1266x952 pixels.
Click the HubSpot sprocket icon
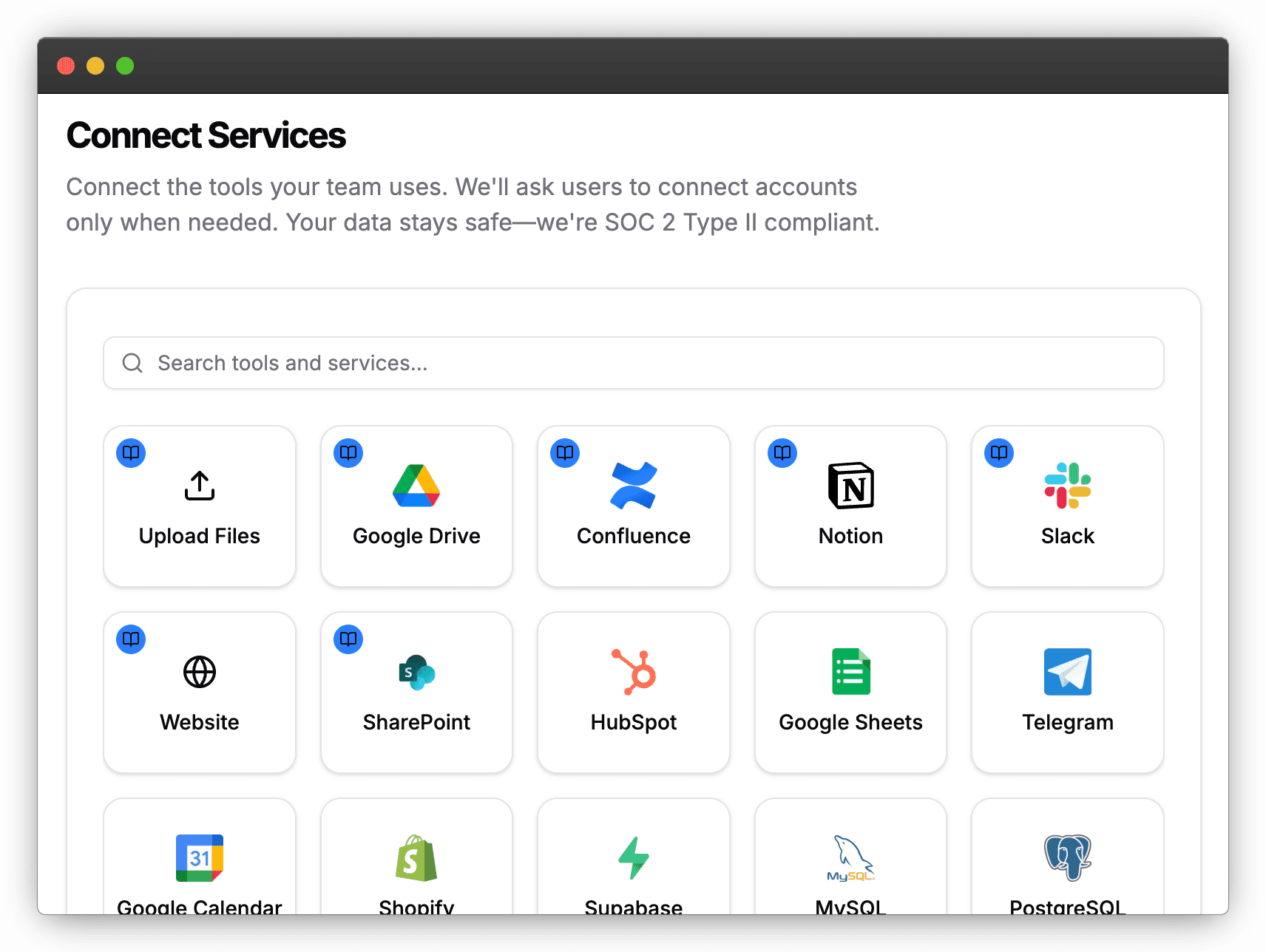(634, 672)
